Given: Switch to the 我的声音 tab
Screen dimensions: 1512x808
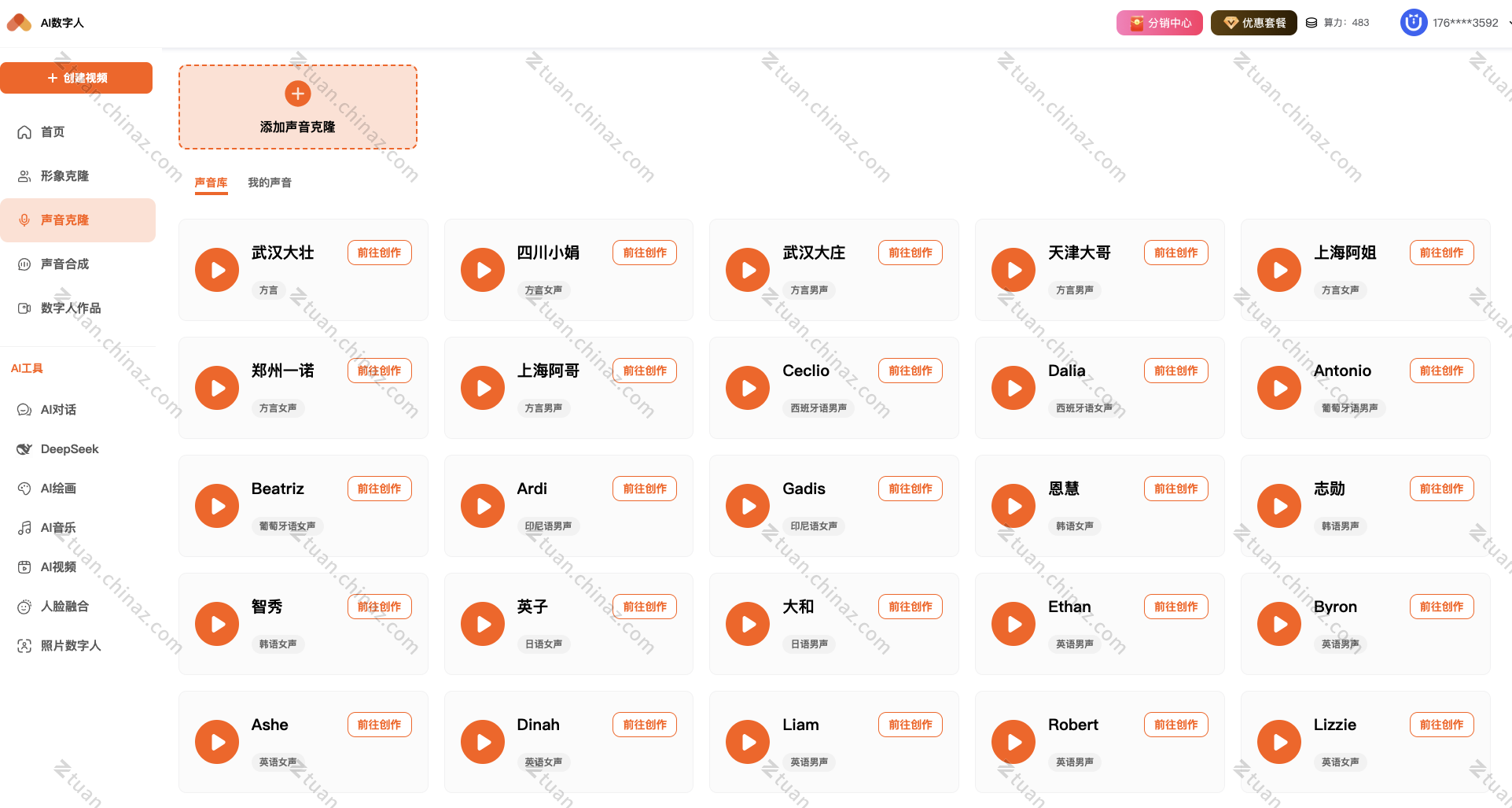Looking at the screenshot, I should [270, 183].
